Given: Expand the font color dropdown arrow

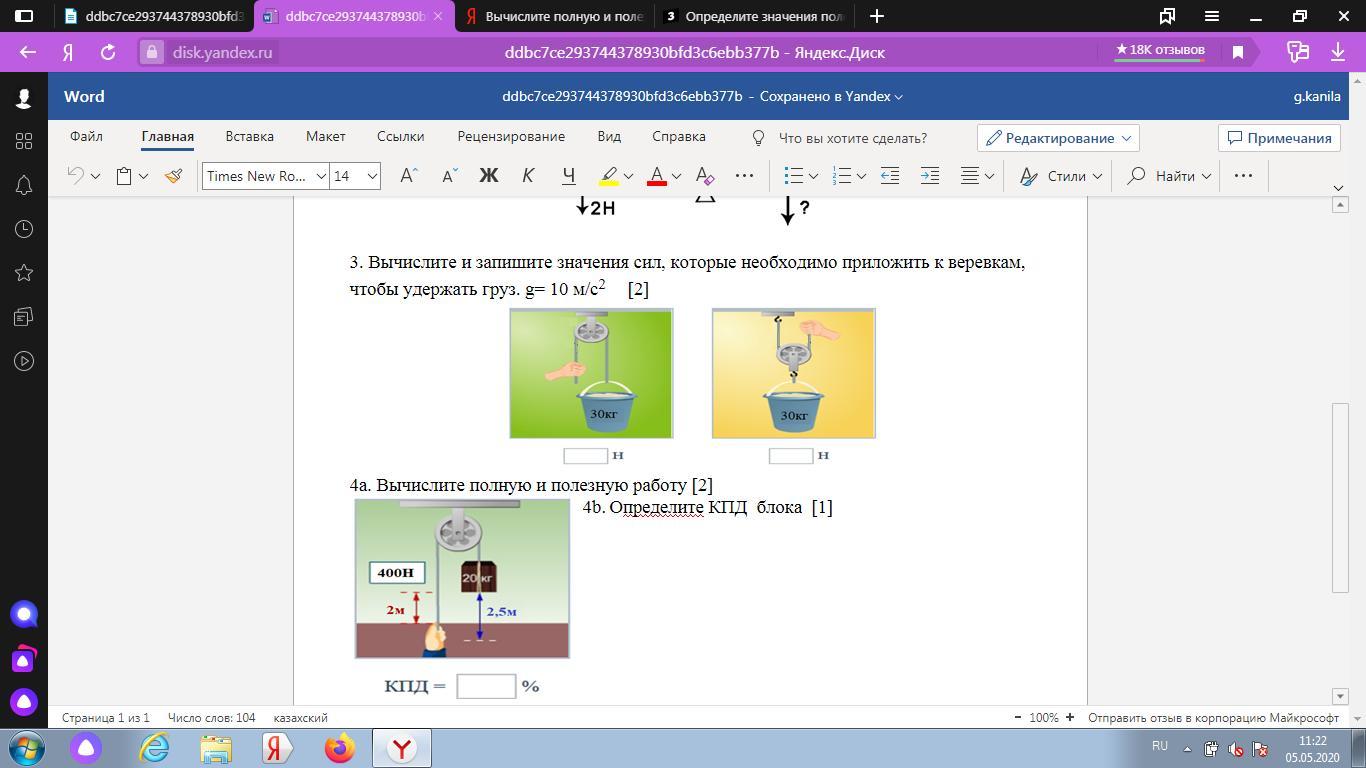Looking at the screenshot, I should click(676, 176).
